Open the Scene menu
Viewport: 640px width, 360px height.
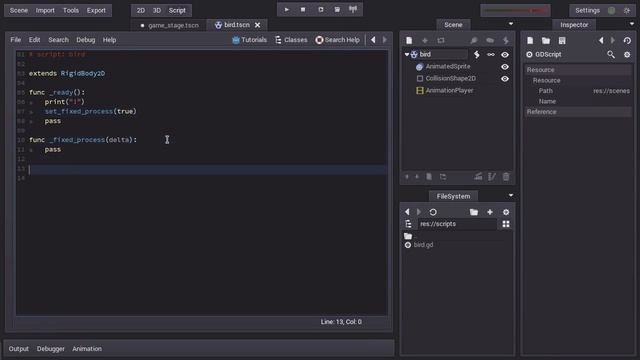[x=19, y=10]
